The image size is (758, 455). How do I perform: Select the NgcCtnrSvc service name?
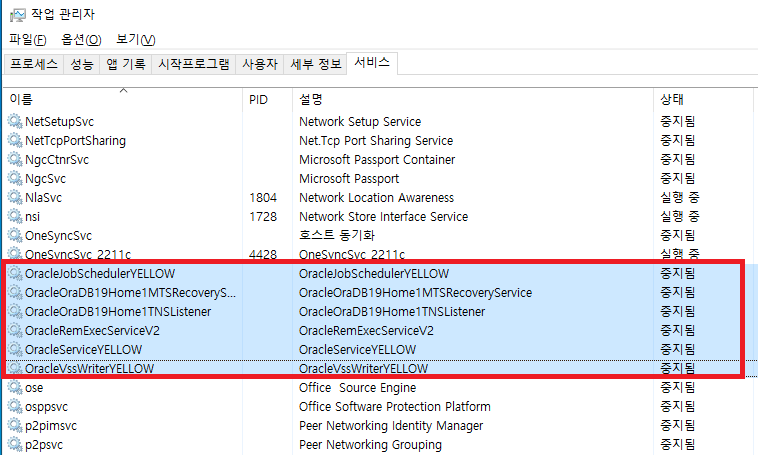(x=57, y=160)
